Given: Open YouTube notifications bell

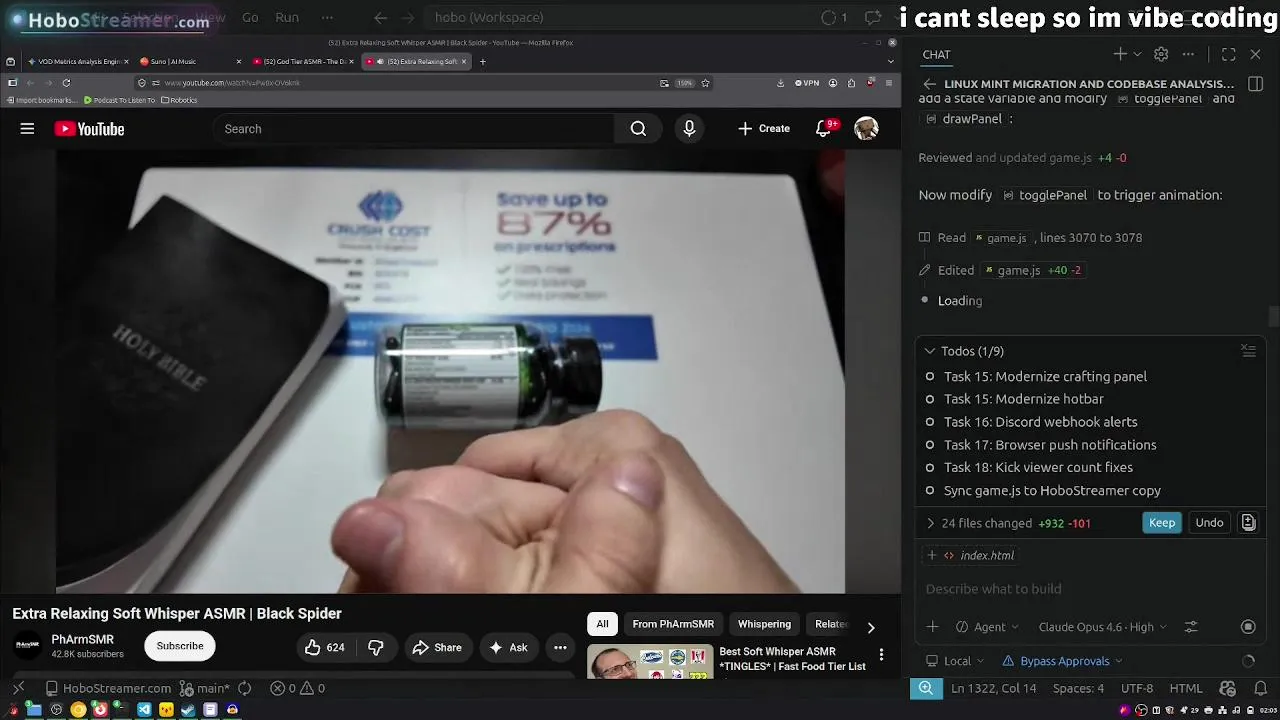Looking at the screenshot, I should [x=824, y=129].
